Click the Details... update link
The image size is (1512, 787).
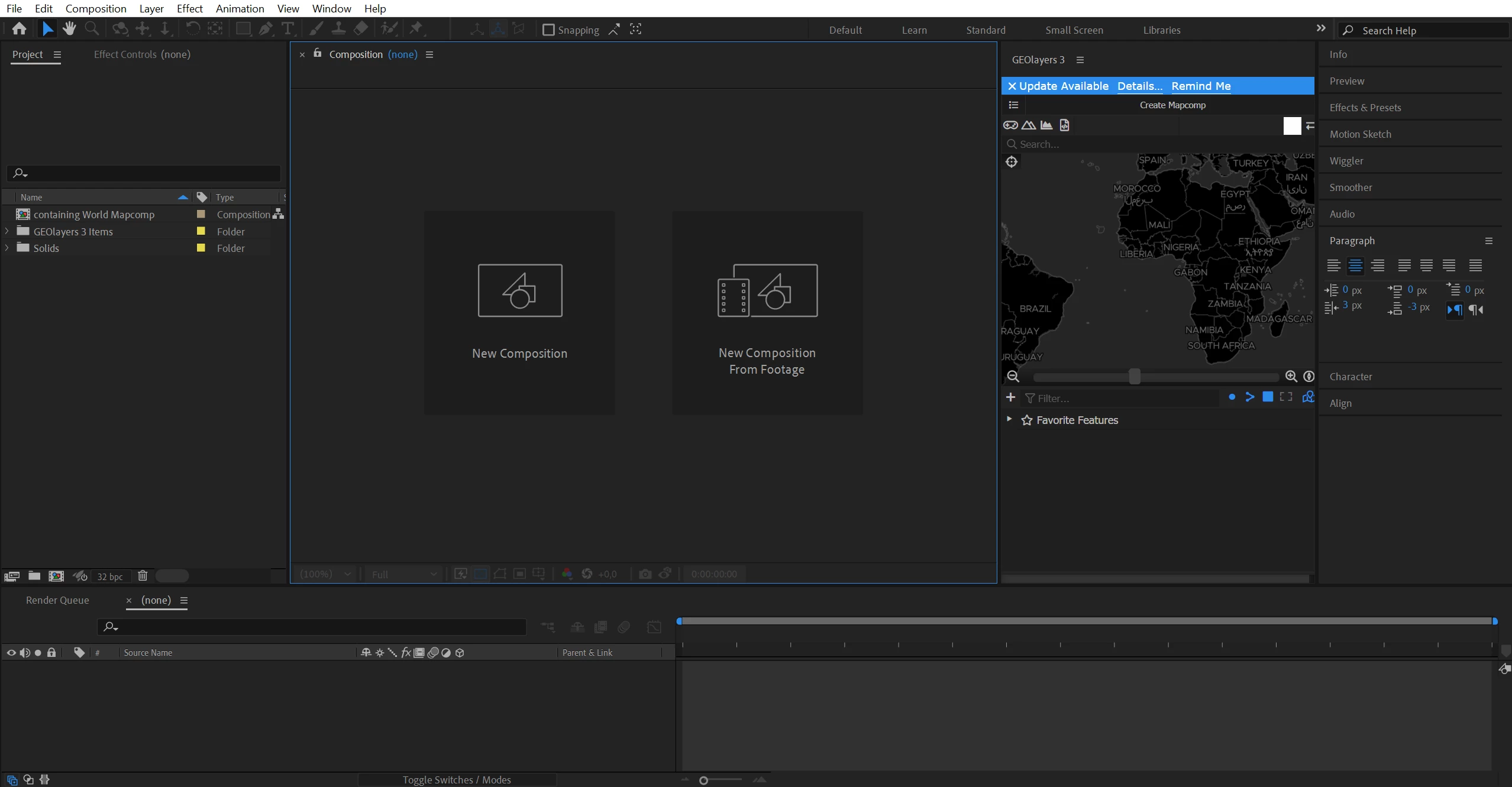1139,86
